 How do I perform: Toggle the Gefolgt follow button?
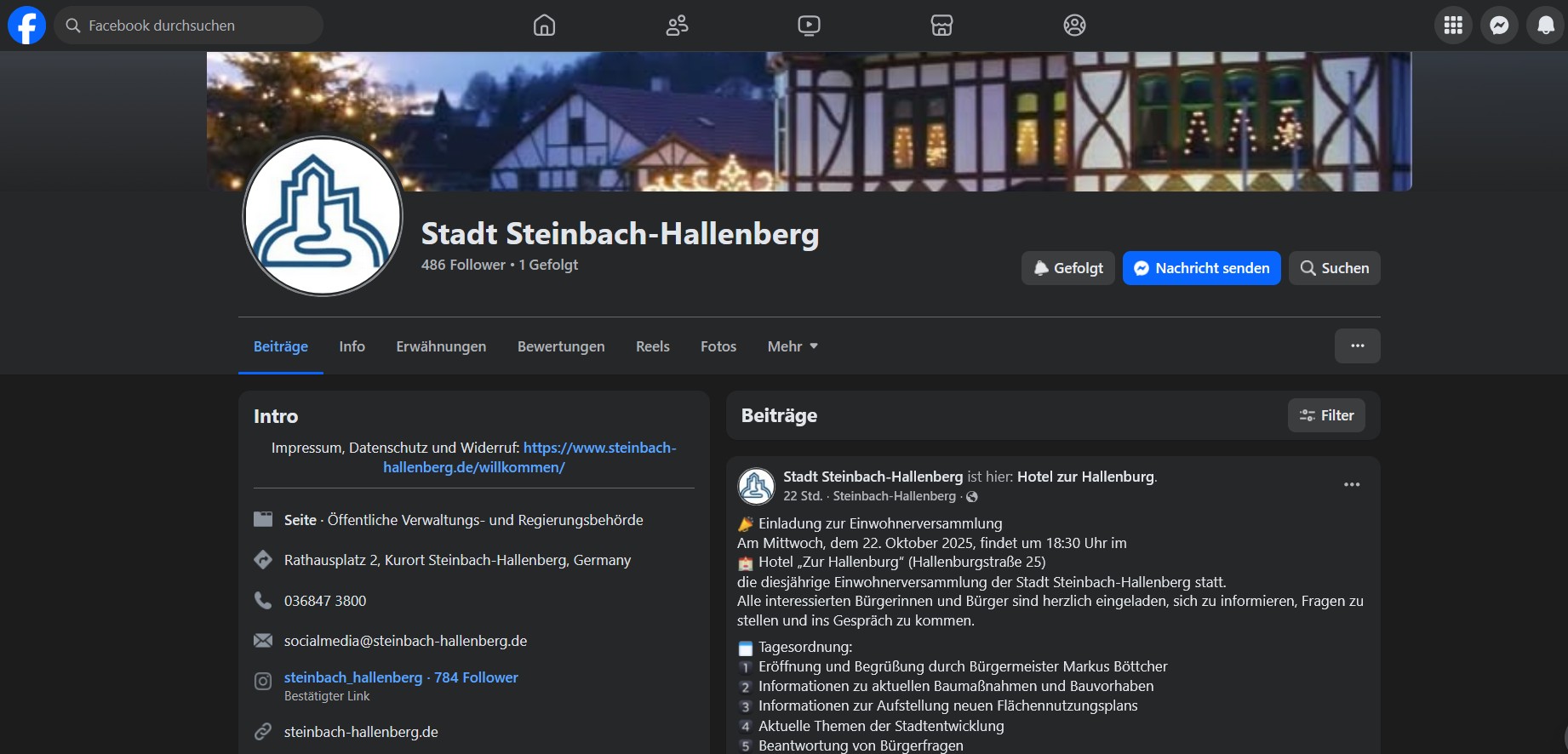pos(1067,268)
